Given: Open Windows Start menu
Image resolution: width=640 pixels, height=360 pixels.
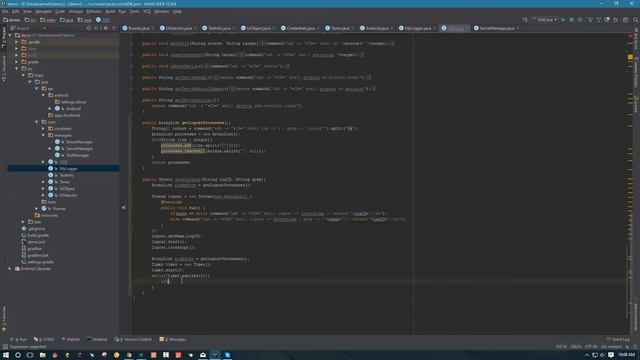Looking at the screenshot, I should (6, 355).
